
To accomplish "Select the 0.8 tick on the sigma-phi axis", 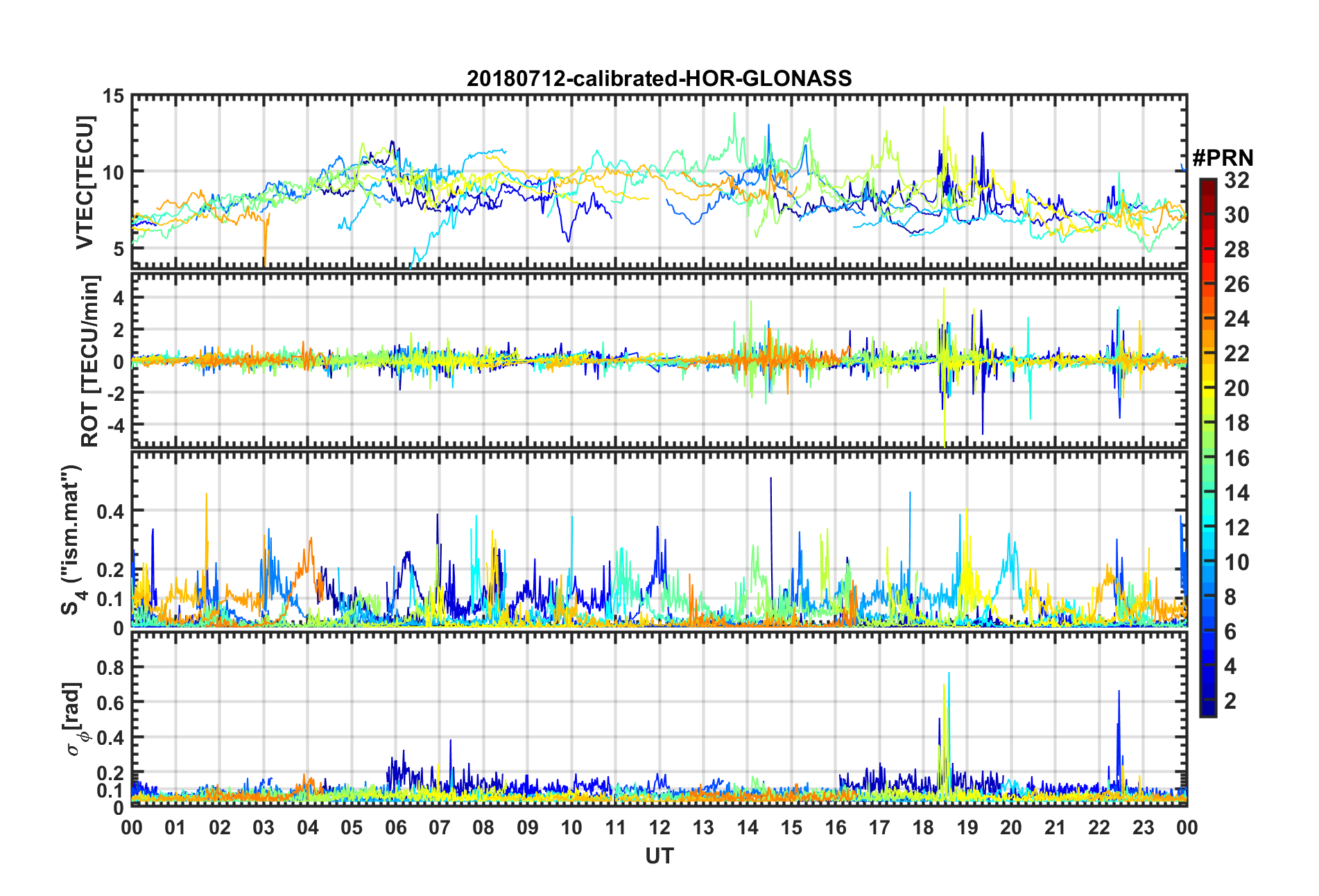I will click(111, 668).
